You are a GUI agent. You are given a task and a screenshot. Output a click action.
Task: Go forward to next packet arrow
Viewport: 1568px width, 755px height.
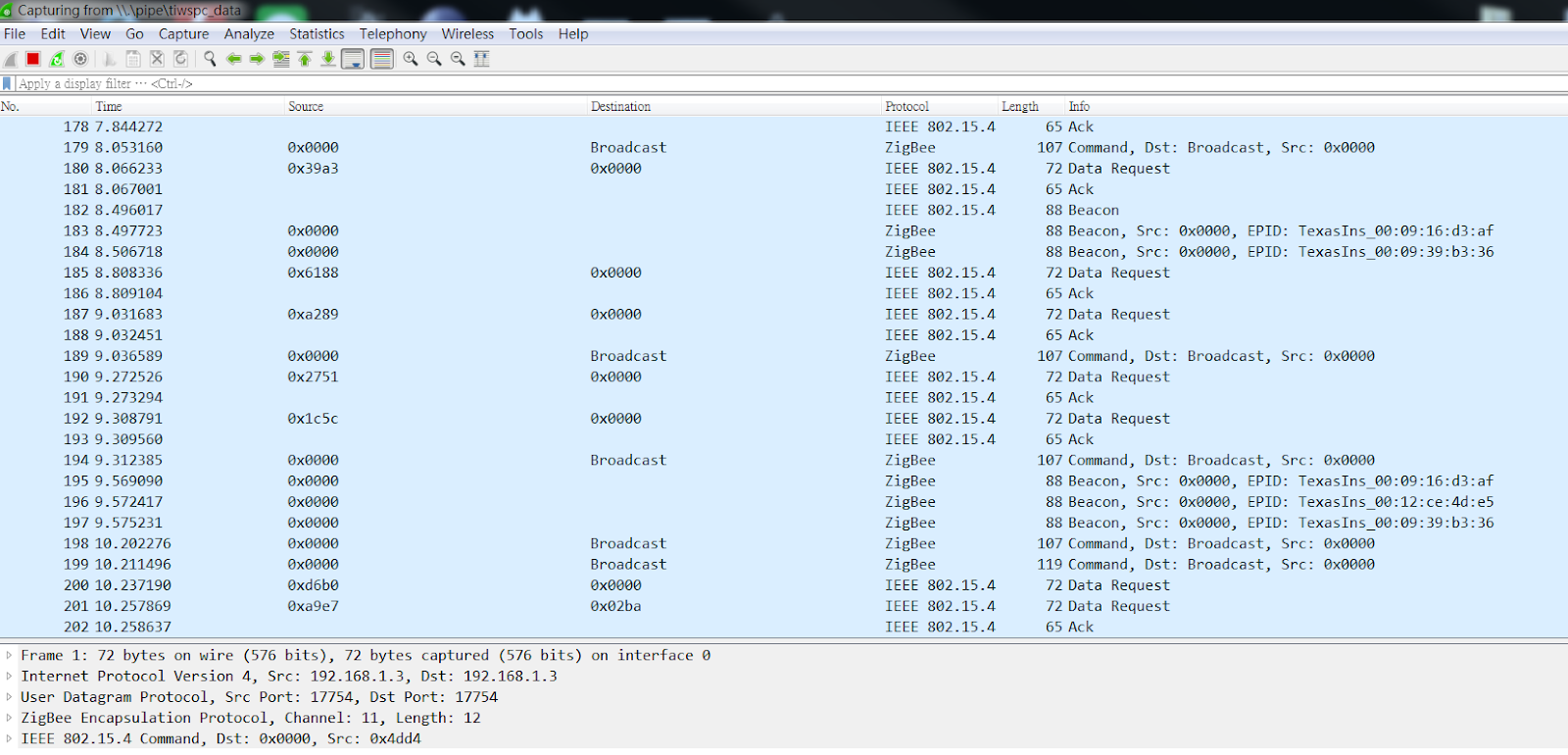(x=257, y=59)
